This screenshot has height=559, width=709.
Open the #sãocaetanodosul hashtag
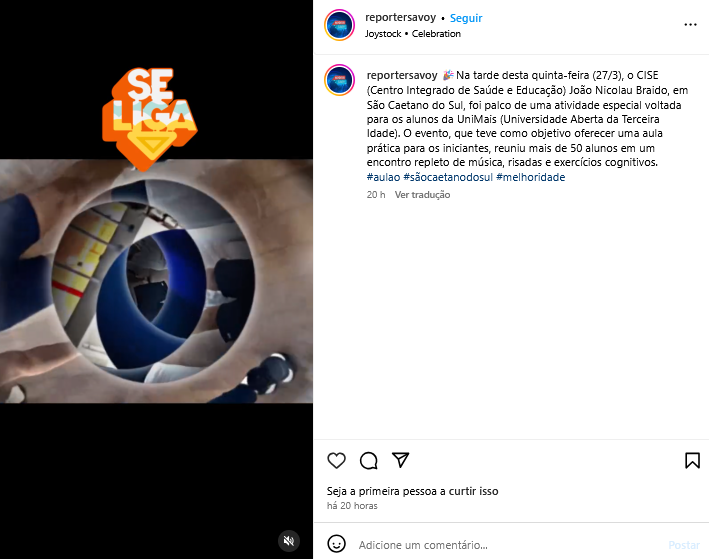(x=448, y=177)
